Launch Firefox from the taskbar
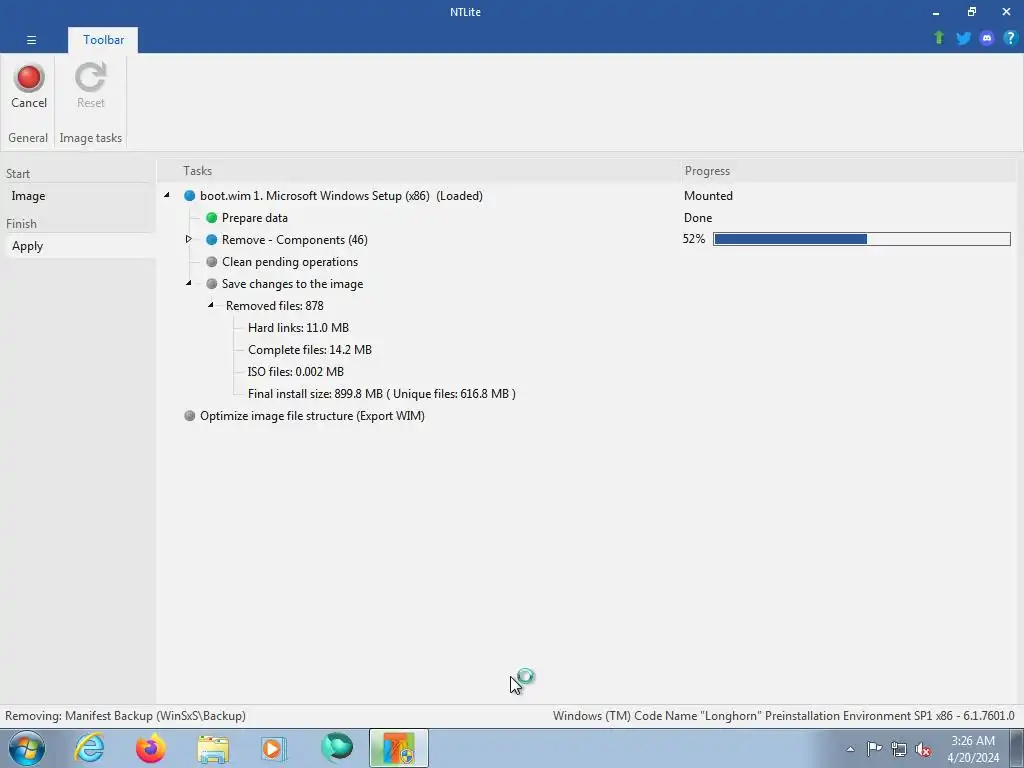This screenshot has height=768, width=1024. coord(150,748)
